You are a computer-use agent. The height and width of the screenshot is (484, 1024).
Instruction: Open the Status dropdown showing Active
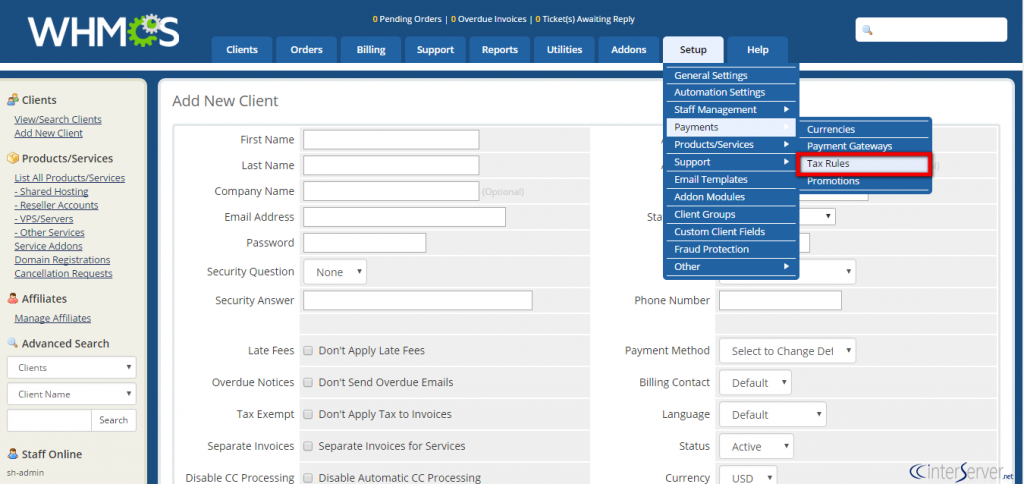pos(756,447)
